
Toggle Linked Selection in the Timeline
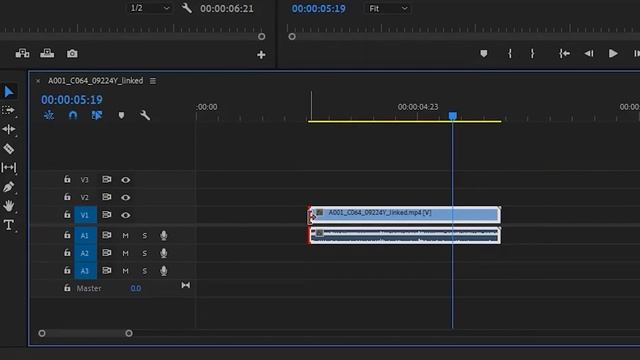(97, 115)
